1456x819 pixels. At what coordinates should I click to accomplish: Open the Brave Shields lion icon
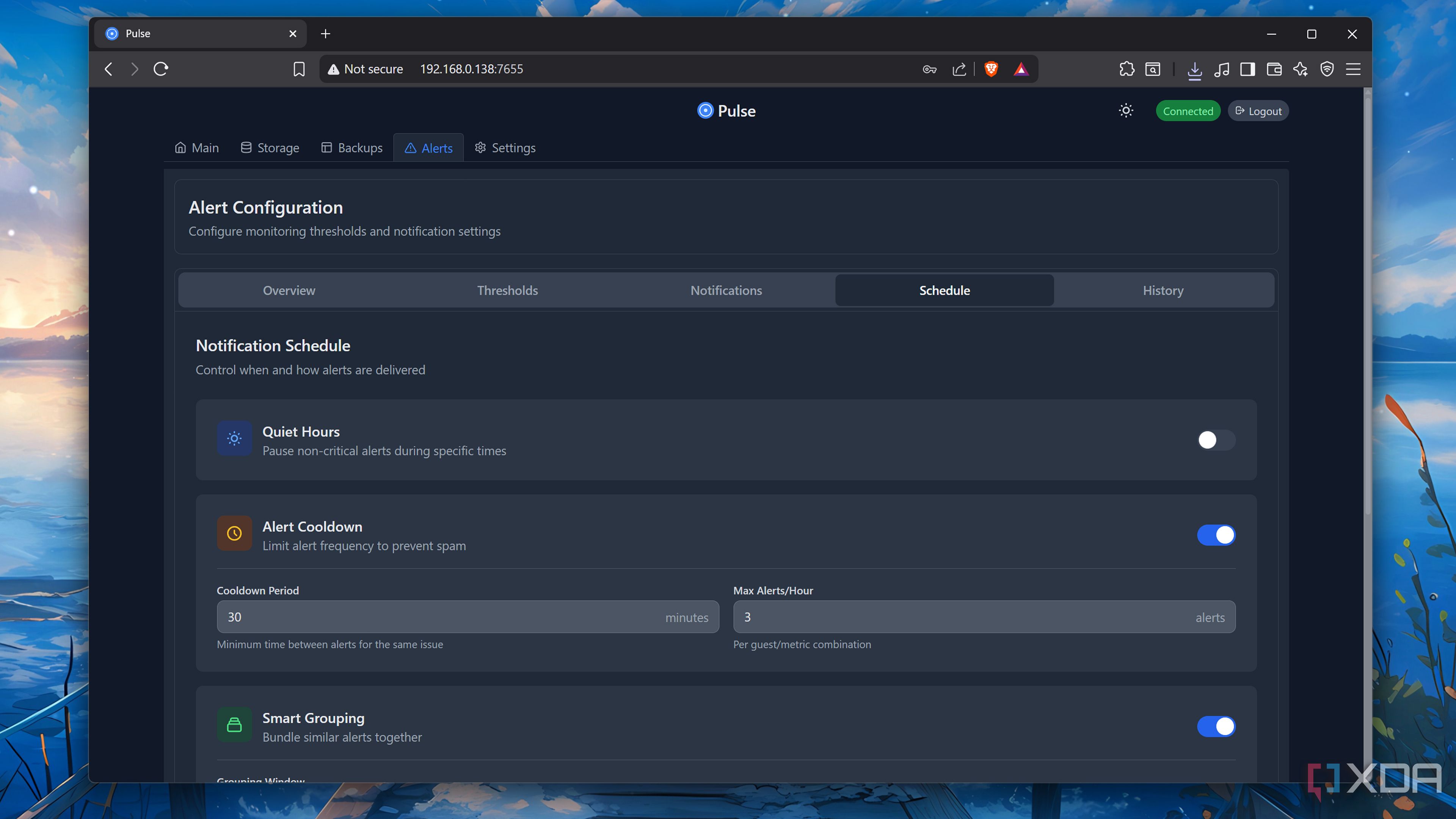coord(991,69)
